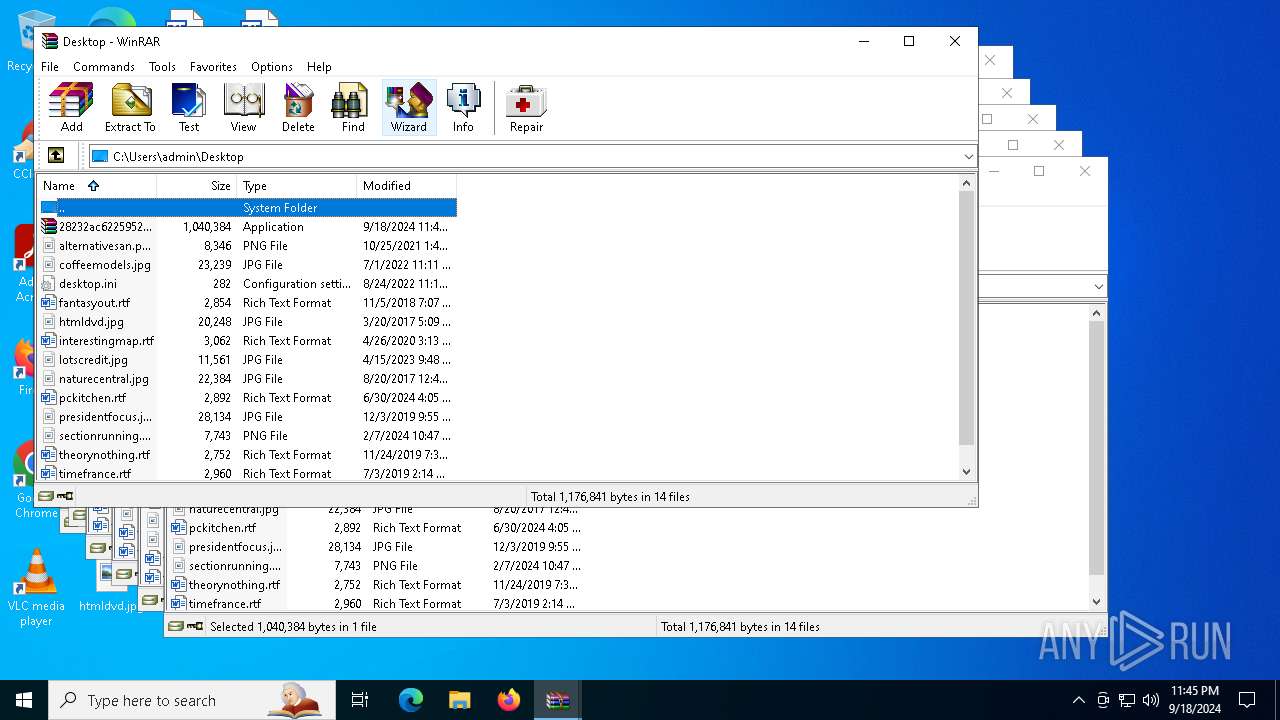Select lotscredit.jpg file

[x=247, y=360]
